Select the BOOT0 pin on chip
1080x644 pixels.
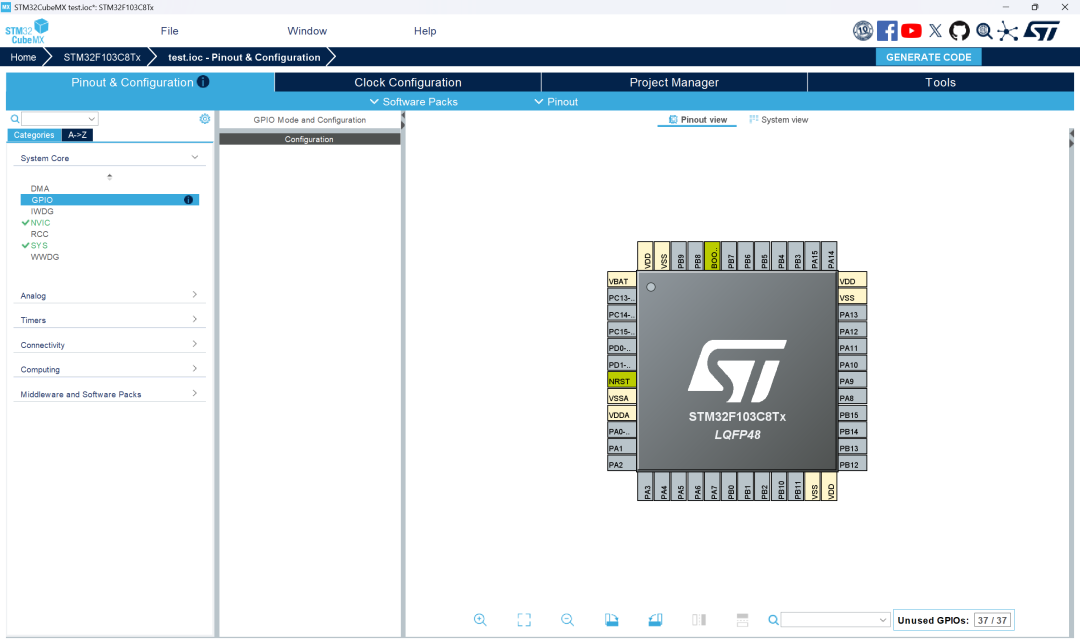712,256
